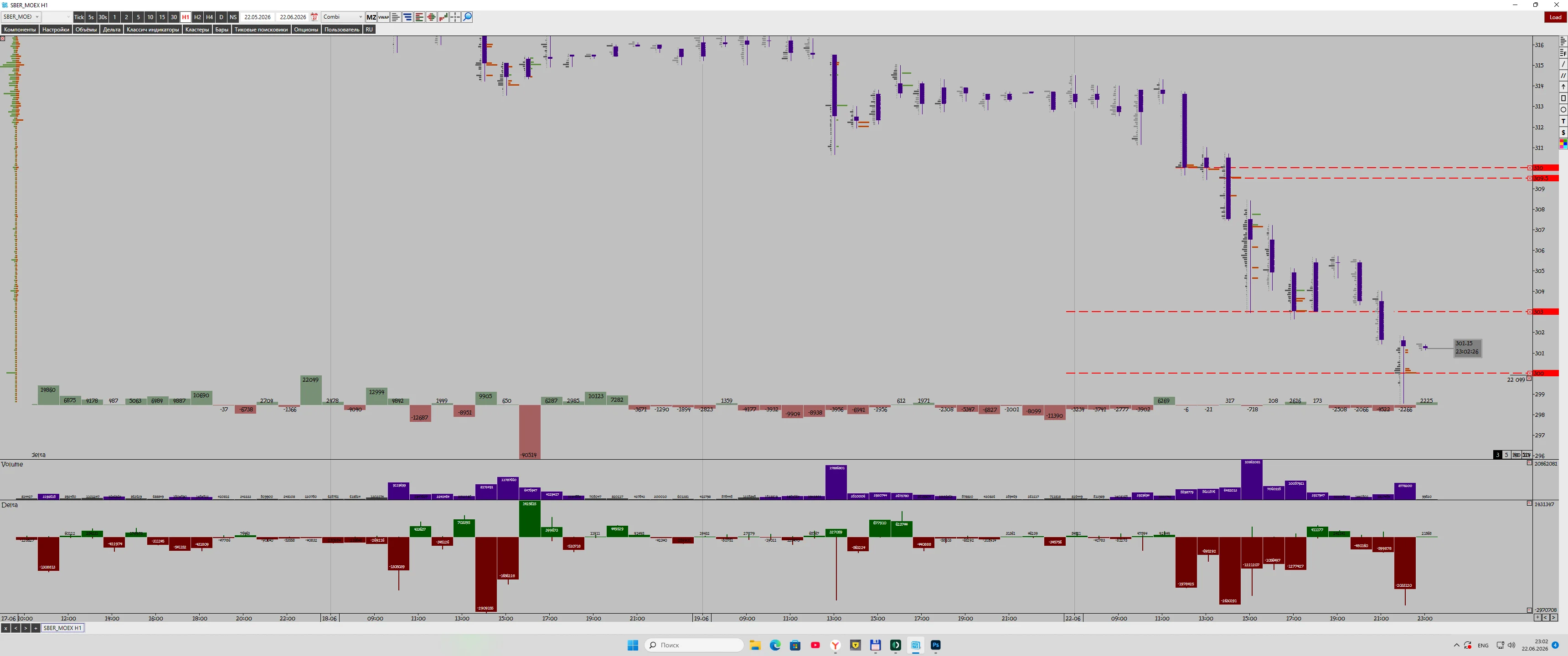
Task: Click the red-green bar chart icon
Action: tap(443, 17)
